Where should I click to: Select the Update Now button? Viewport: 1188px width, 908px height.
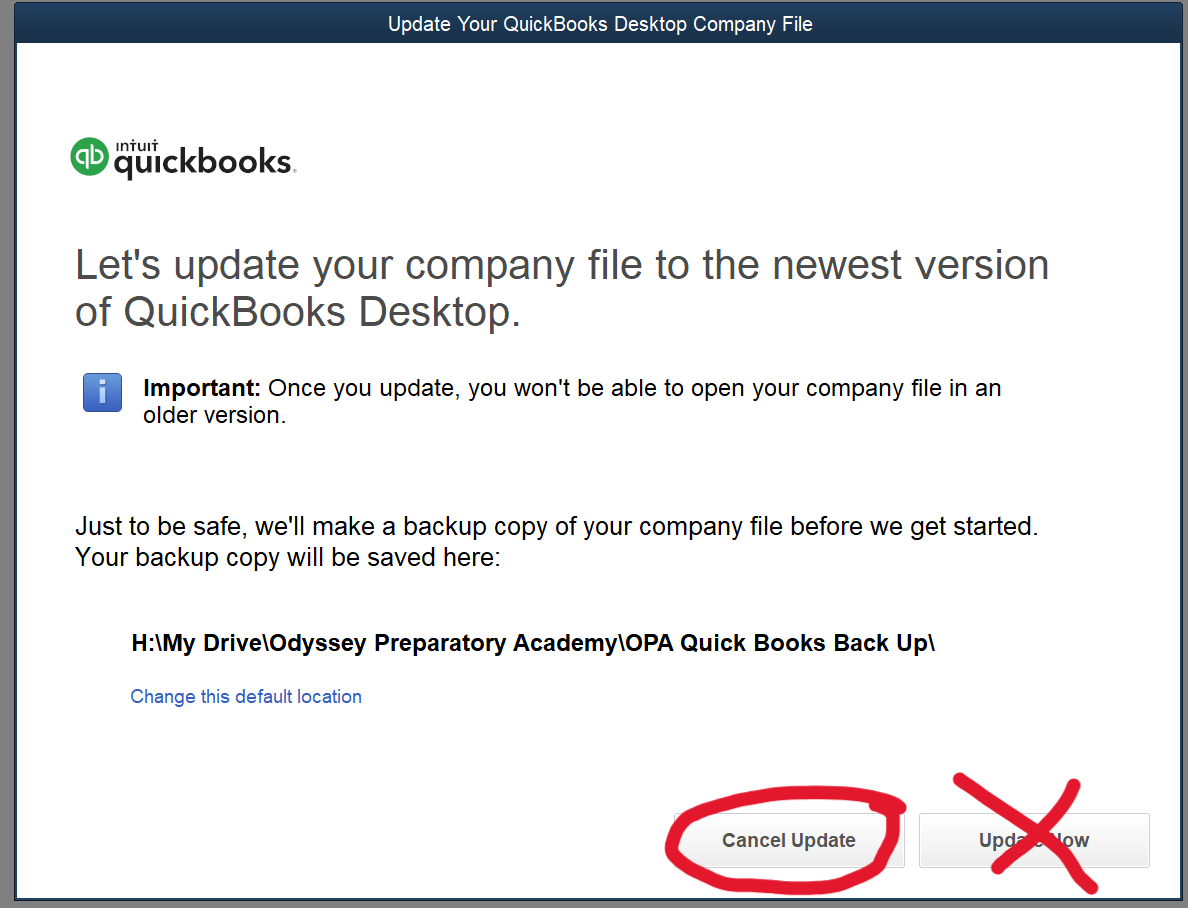1033,840
